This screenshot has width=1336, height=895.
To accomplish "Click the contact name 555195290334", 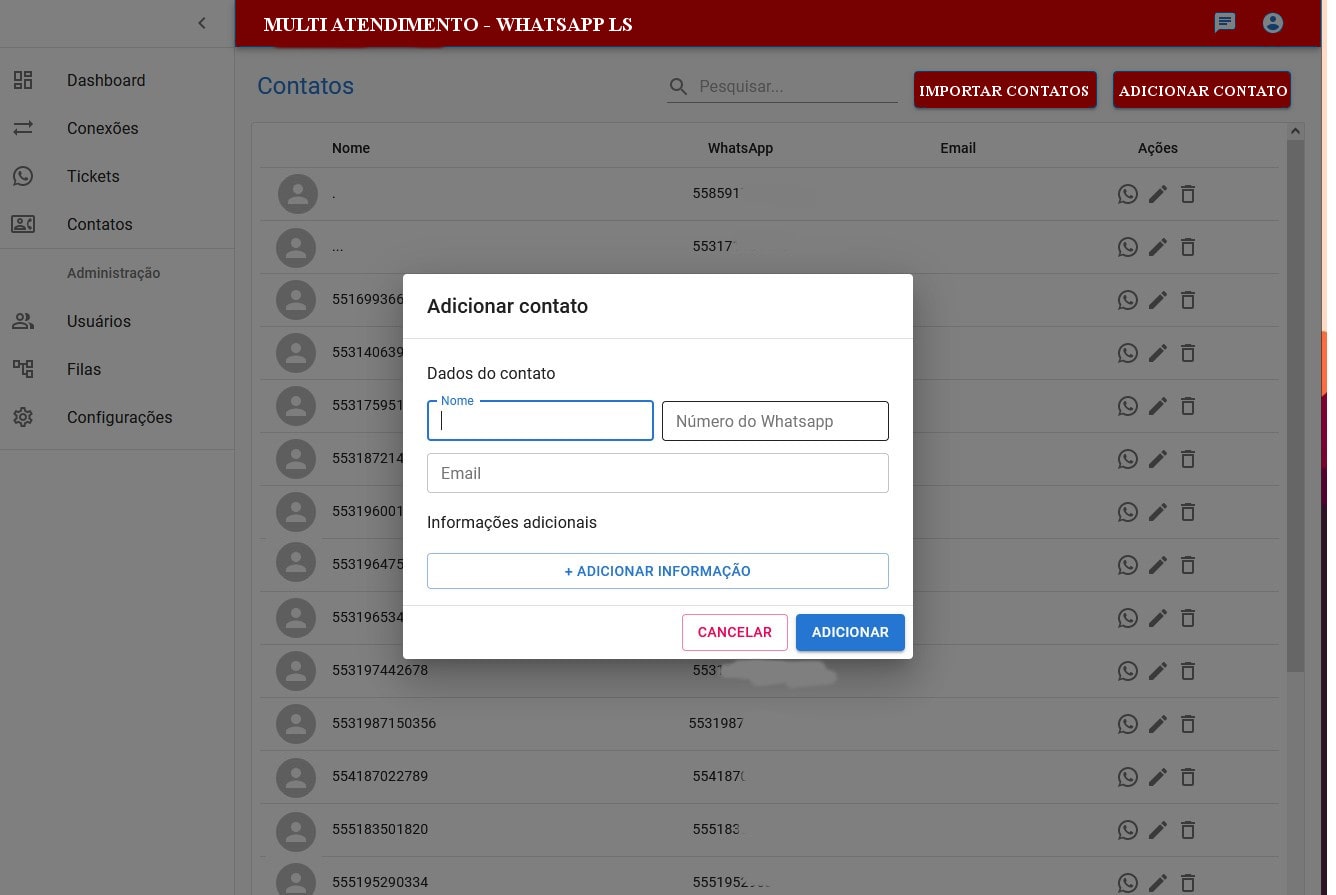I will 380,882.
